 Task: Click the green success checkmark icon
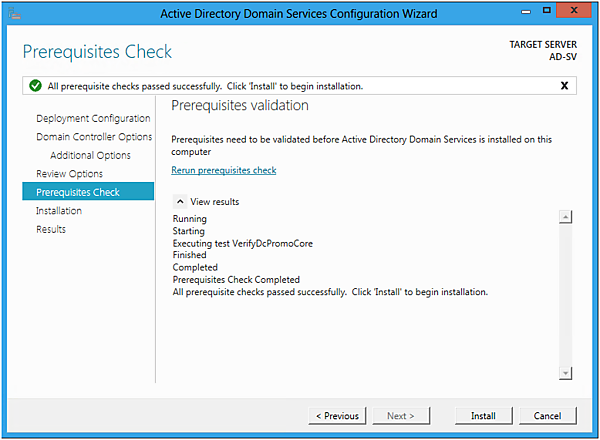[x=34, y=86]
